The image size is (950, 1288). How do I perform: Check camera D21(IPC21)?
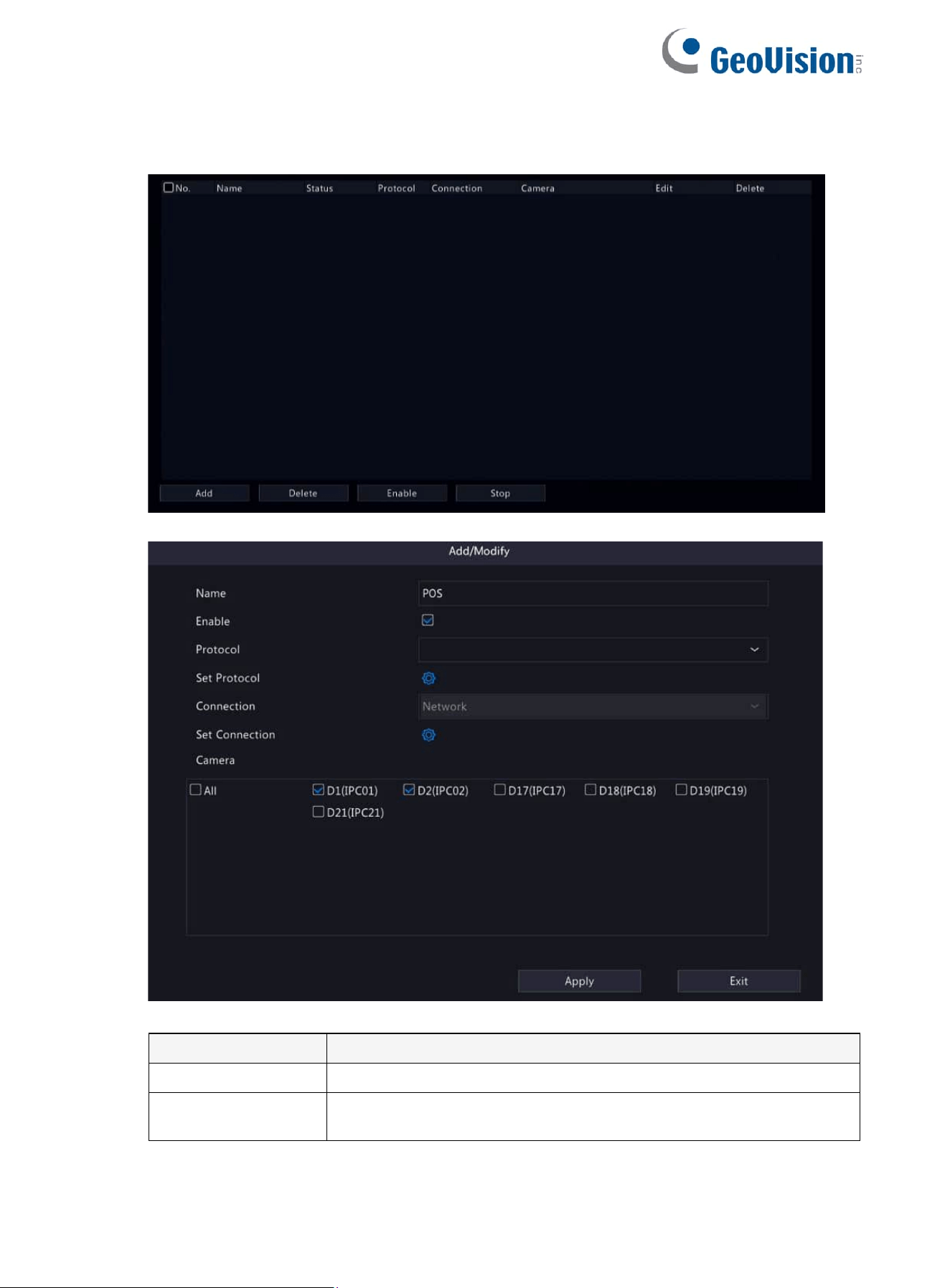tap(318, 812)
